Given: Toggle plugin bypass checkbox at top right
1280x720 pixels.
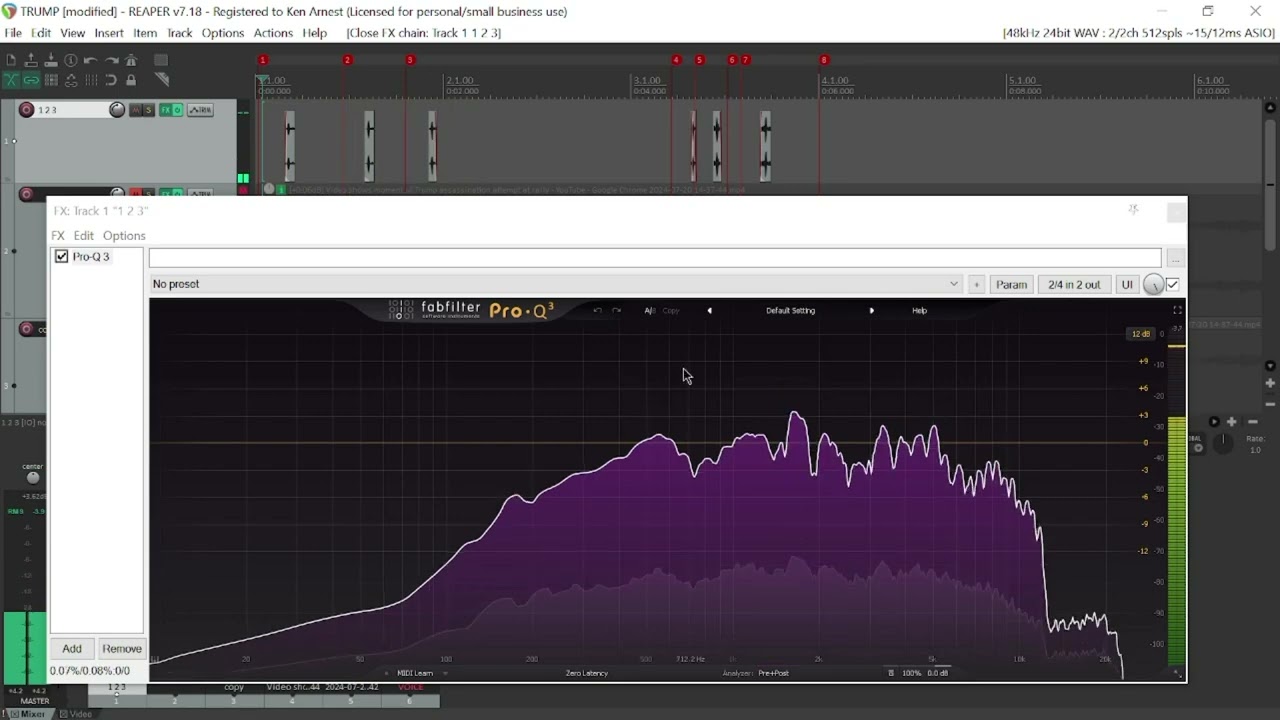Looking at the screenshot, I should 1173,285.
